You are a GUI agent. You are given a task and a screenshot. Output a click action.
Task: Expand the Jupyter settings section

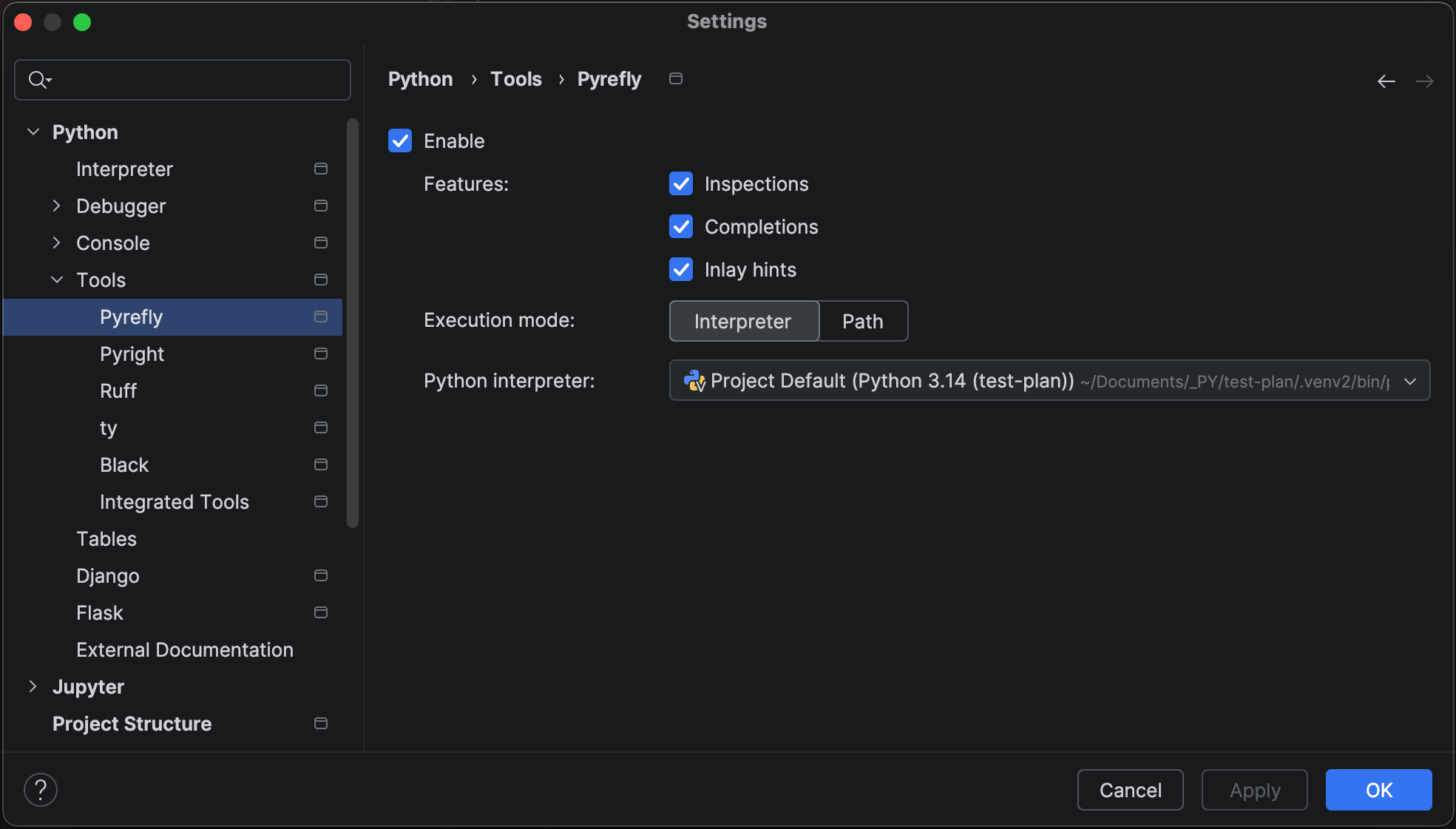click(x=33, y=686)
